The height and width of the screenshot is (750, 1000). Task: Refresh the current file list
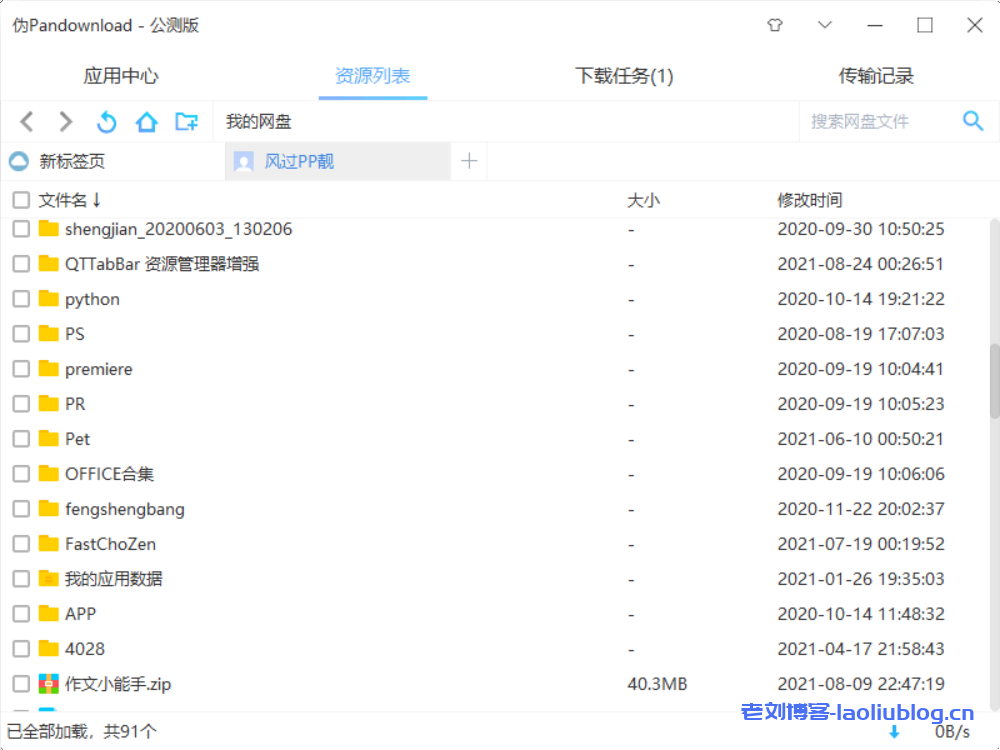coord(107,121)
